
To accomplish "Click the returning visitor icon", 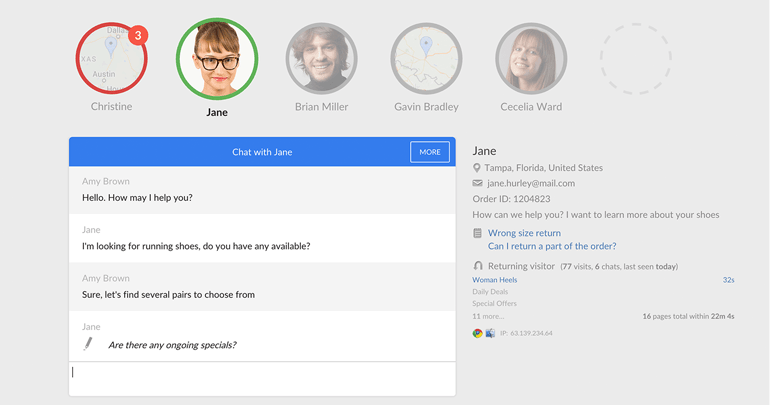I will pyautogui.click(x=478, y=266).
